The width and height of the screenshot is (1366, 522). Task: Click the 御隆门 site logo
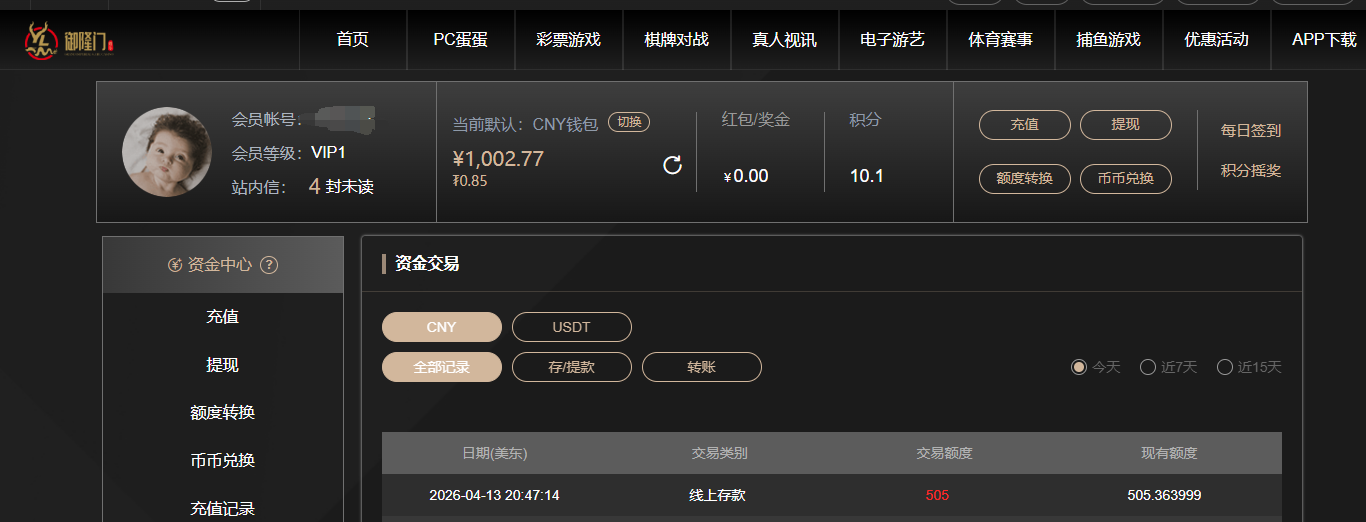[70, 41]
